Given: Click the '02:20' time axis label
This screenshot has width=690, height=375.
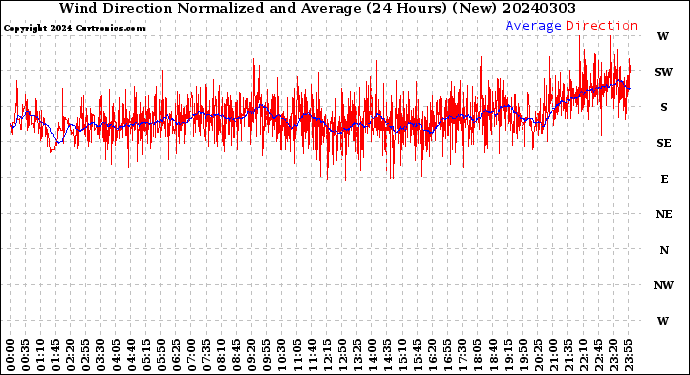Looking at the screenshot, I should 71,355.
